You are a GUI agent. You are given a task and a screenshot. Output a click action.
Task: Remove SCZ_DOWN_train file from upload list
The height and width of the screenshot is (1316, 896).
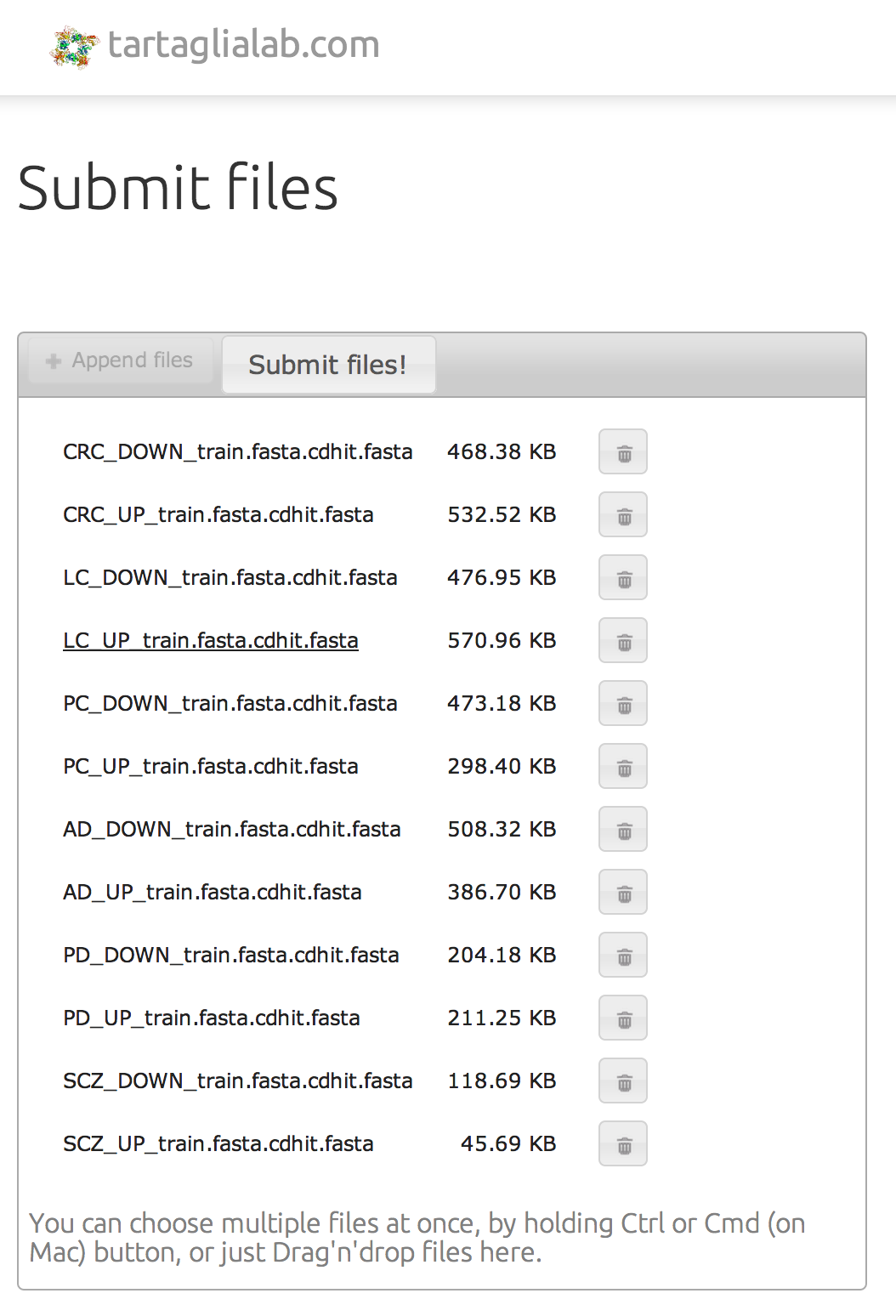coord(622,1081)
